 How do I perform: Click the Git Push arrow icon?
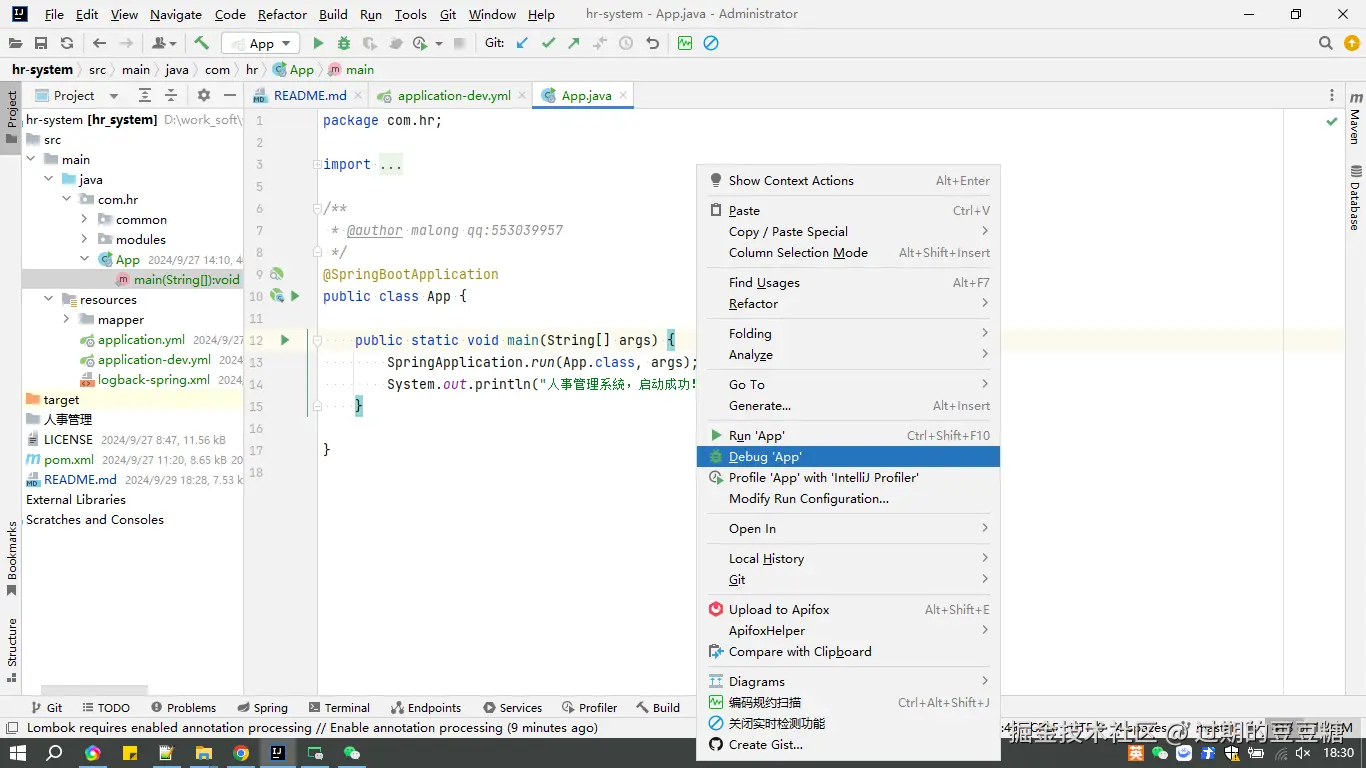tap(573, 43)
